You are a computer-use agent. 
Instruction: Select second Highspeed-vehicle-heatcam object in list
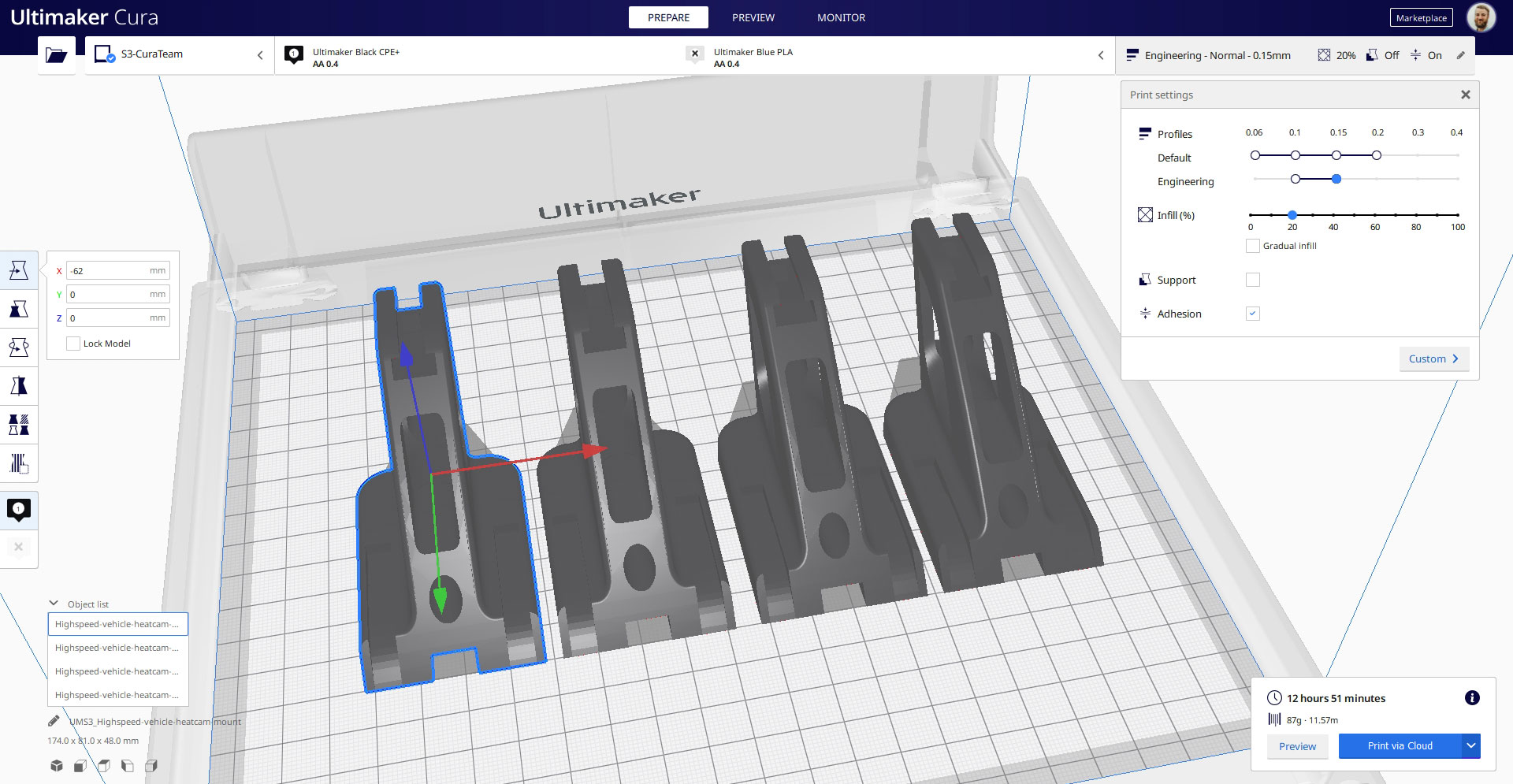click(117, 648)
